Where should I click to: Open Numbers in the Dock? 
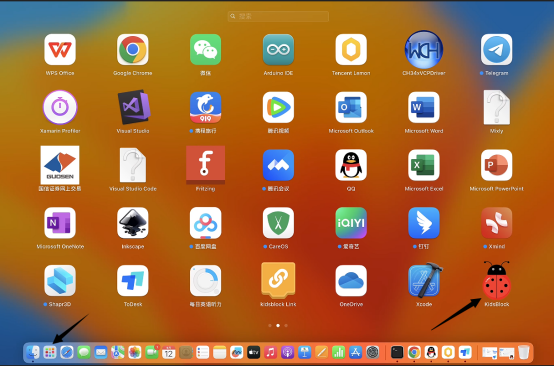338,352
